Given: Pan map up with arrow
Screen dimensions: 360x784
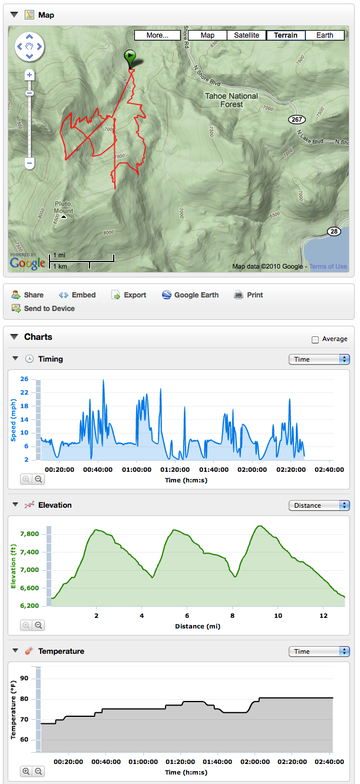Looking at the screenshot, I should [x=30, y=37].
